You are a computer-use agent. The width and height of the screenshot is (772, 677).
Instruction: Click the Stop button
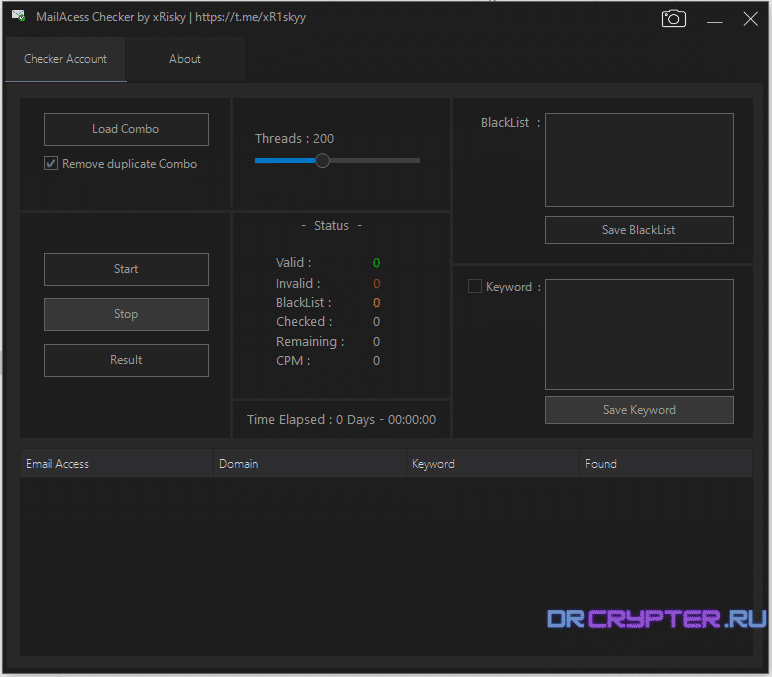point(126,314)
